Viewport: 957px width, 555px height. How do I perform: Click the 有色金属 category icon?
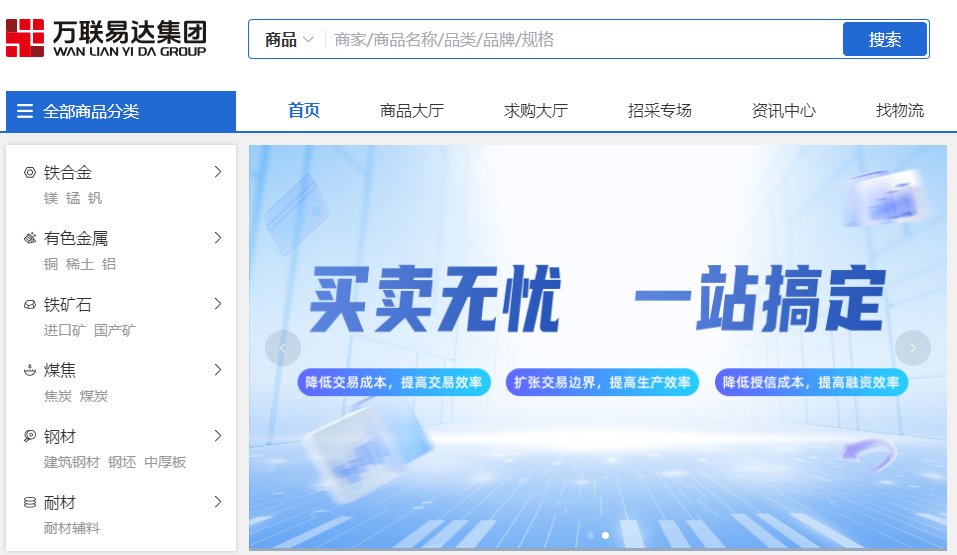tap(30, 238)
